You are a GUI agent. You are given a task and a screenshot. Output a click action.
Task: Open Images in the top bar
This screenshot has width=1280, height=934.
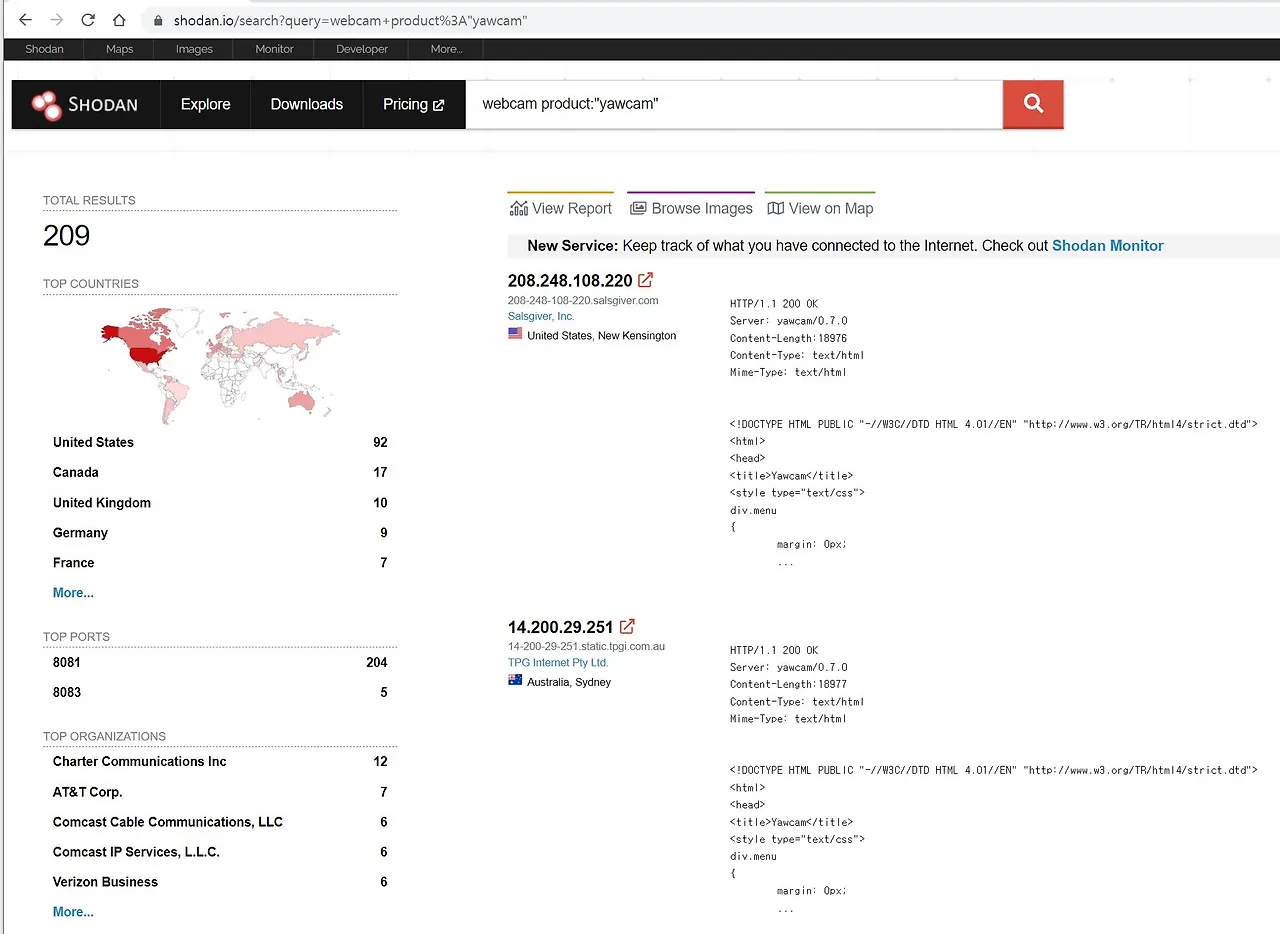coord(194,49)
